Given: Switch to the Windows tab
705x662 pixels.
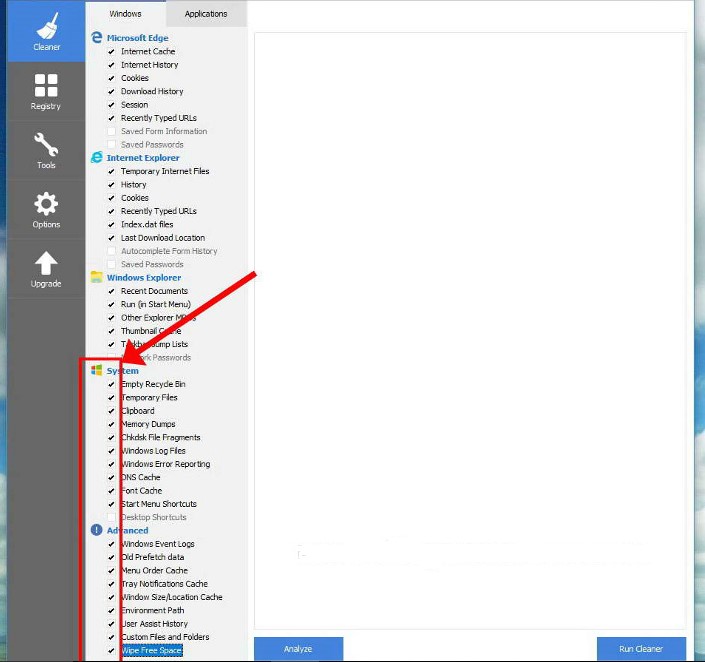Looking at the screenshot, I should [x=125, y=14].
